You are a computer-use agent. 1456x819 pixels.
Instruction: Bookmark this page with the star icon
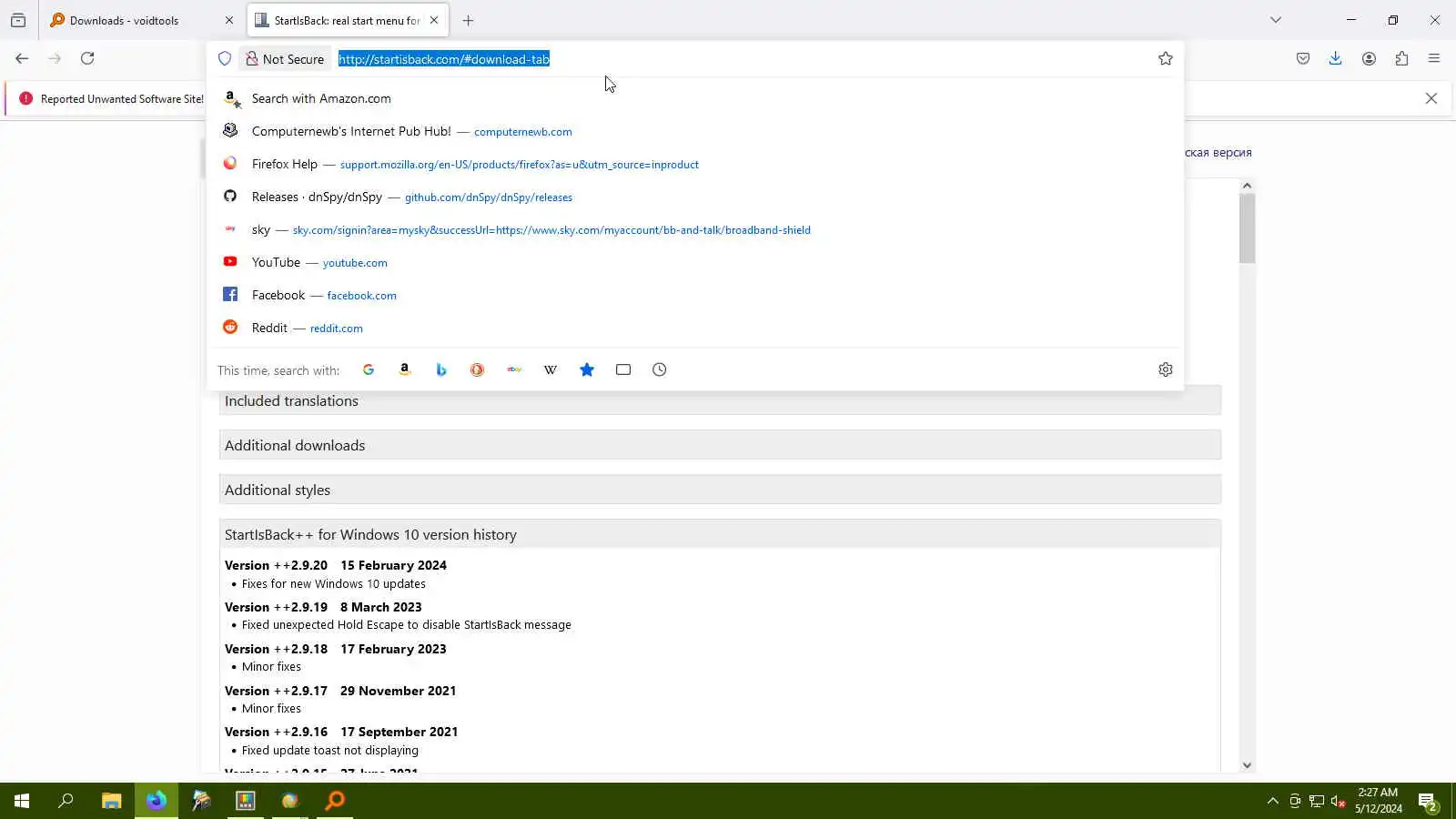coord(1166,58)
